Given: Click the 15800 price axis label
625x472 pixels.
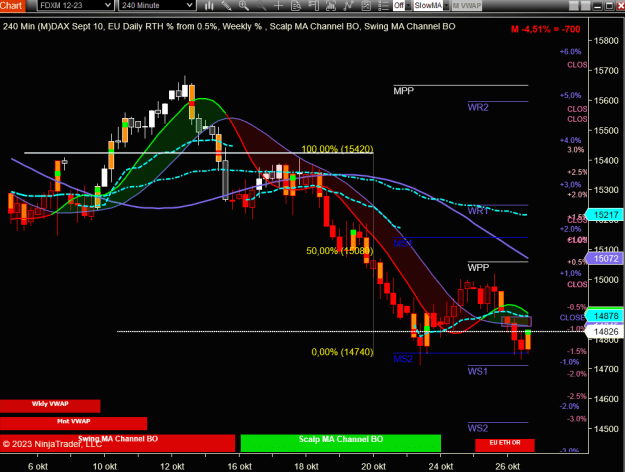Looking at the screenshot, I should coord(606,41).
